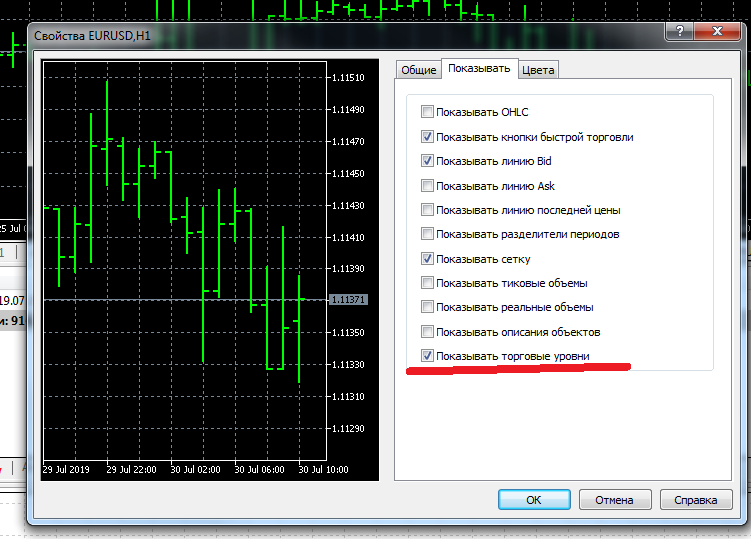Screen dimensions: 751x539
Task: Enable Показывать тиковые объемы checkbox
Action: pos(427,283)
